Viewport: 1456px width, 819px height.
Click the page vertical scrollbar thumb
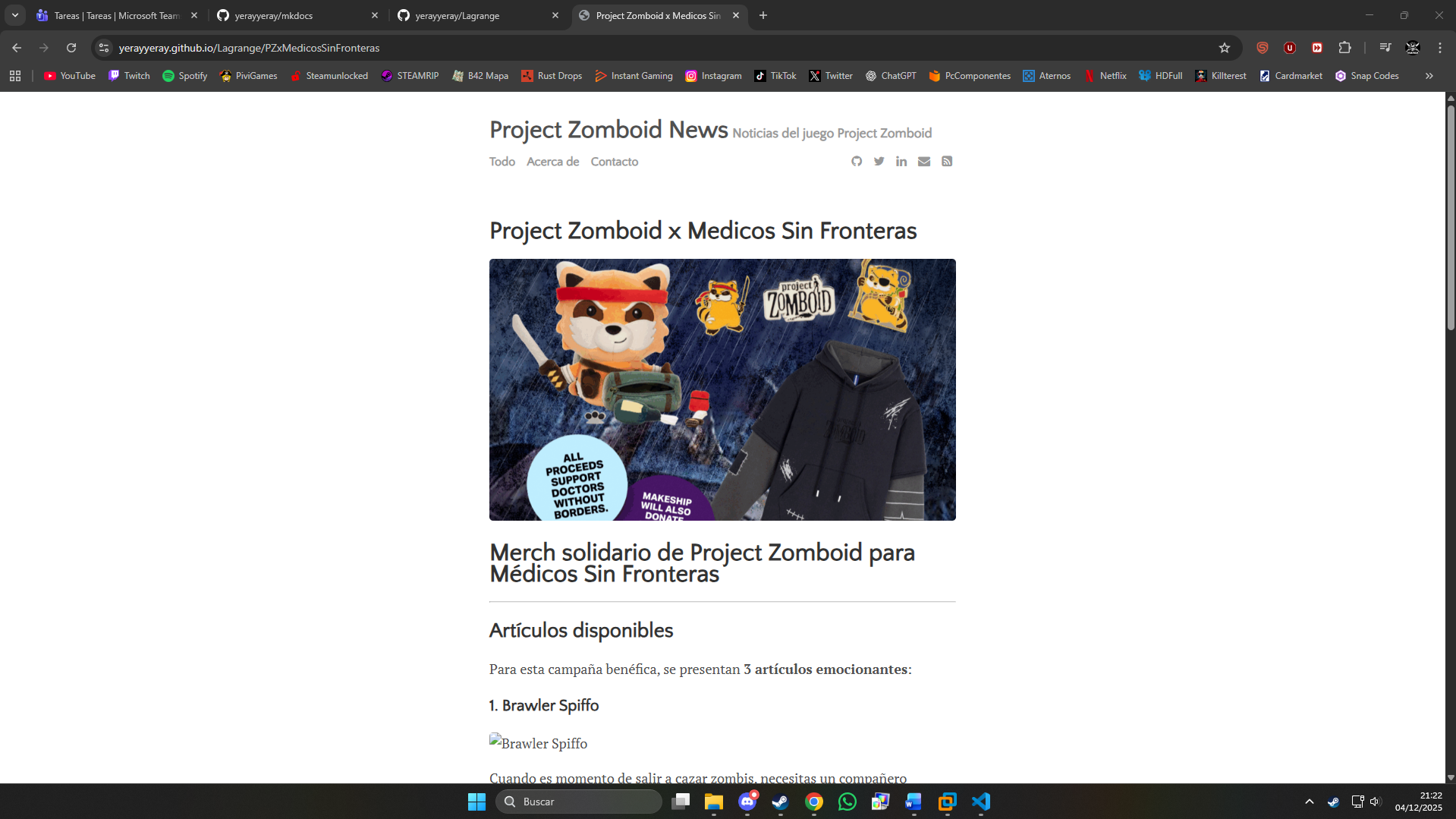pyautogui.click(x=1450, y=216)
